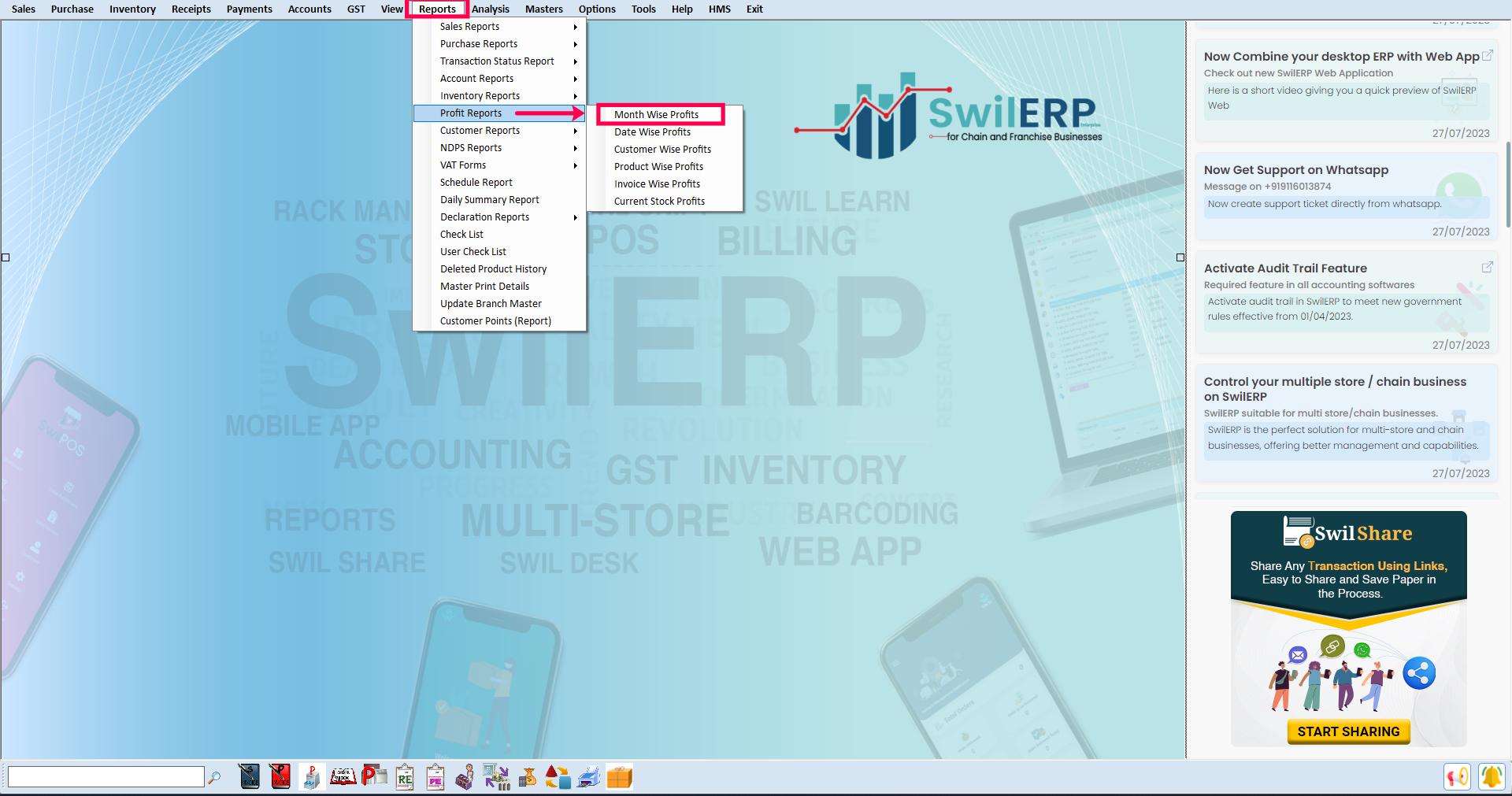Expand Account Reports submenu
The height and width of the screenshot is (796, 1512).
[x=499, y=79]
